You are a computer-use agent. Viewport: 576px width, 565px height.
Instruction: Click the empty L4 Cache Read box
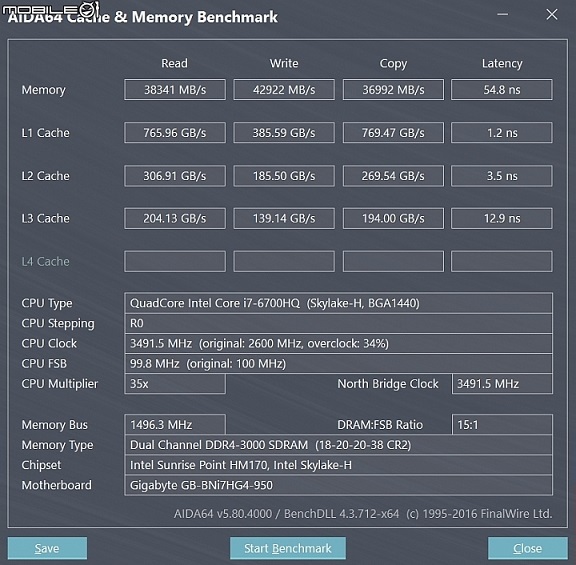pos(175,262)
